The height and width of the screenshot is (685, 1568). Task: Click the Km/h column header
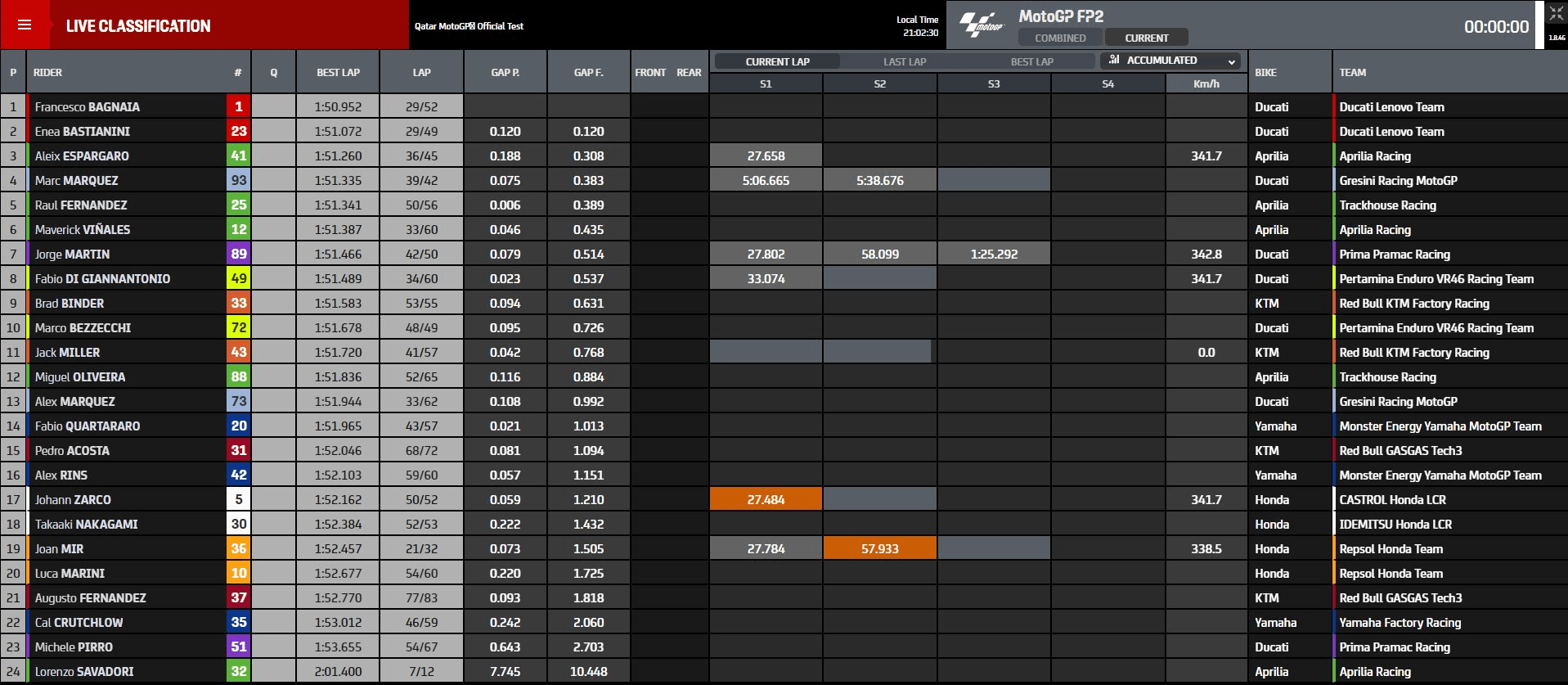1206,83
